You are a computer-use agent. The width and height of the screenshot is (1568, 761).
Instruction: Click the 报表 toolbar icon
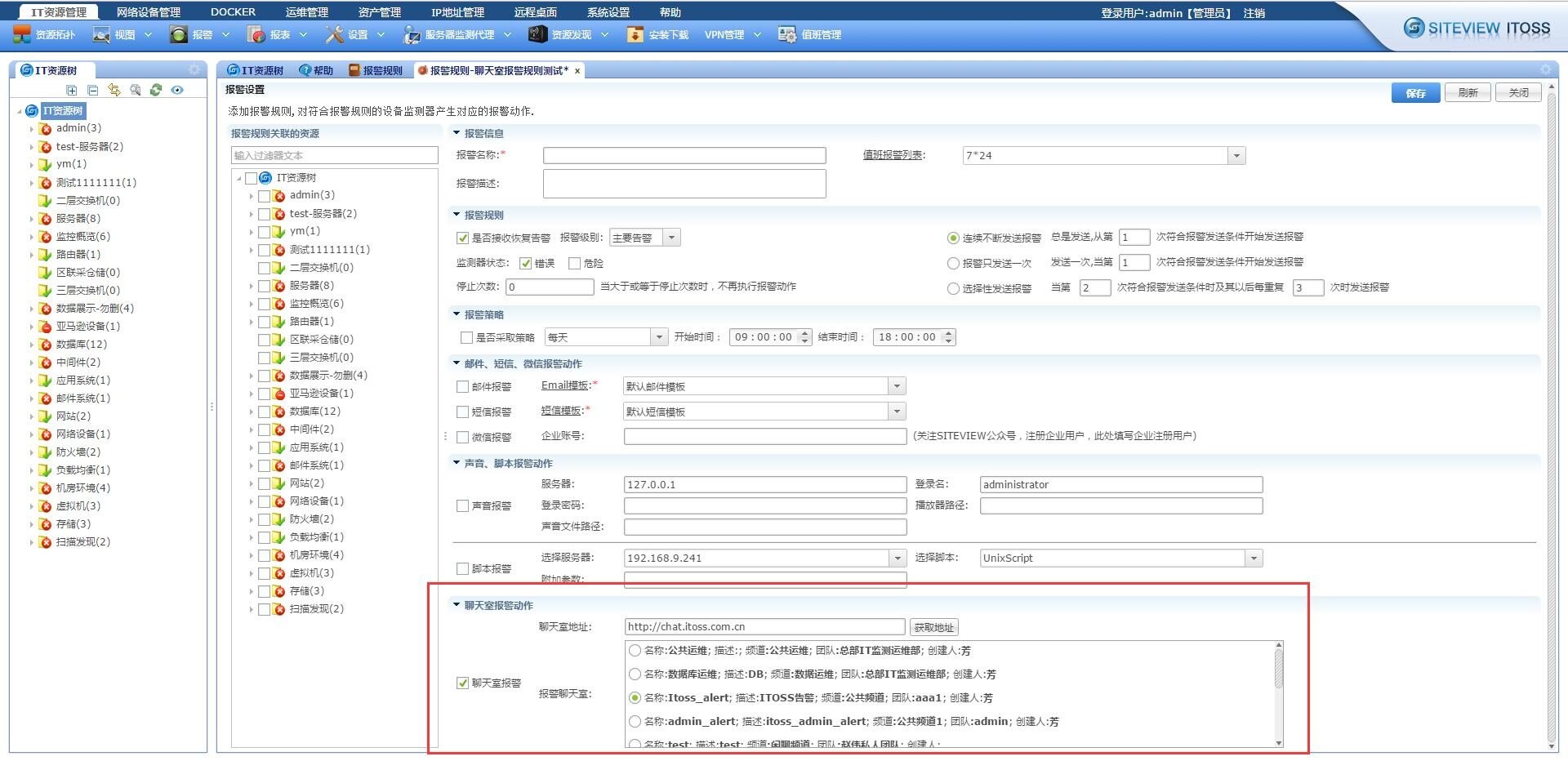(256, 34)
